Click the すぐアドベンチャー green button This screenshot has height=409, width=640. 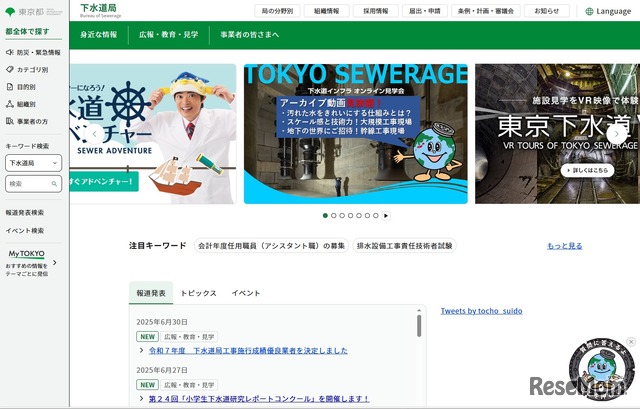click(x=104, y=181)
